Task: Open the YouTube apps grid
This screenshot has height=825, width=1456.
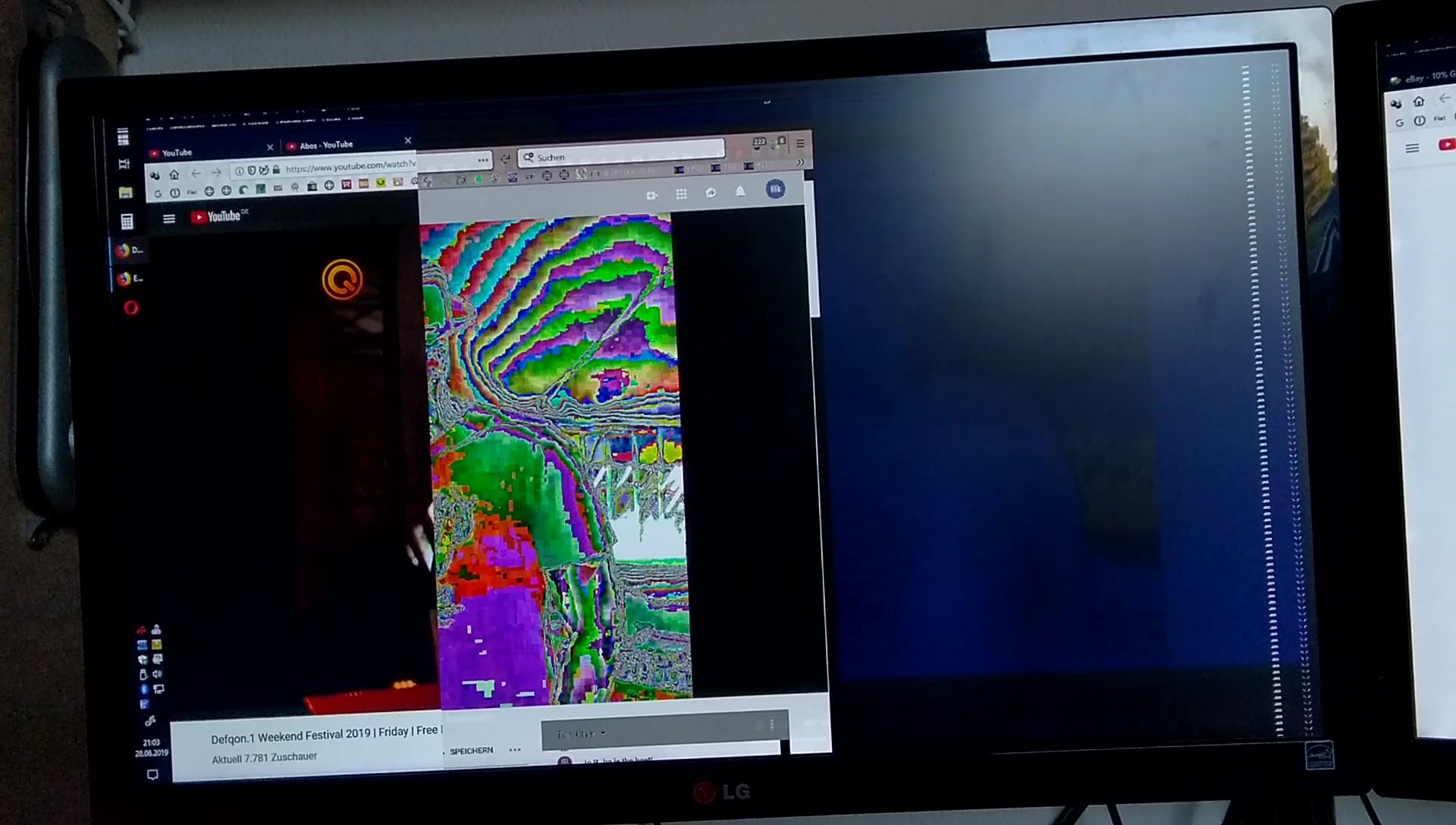Action: point(681,194)
